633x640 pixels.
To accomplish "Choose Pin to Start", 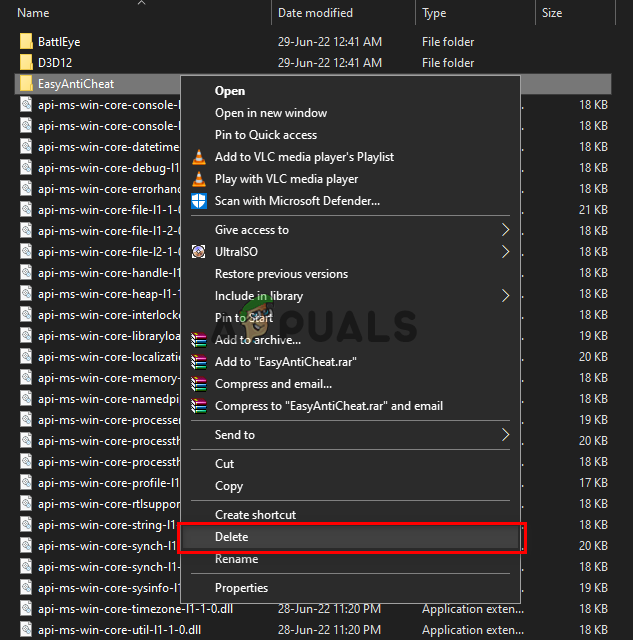I will (x=244, y=318).
